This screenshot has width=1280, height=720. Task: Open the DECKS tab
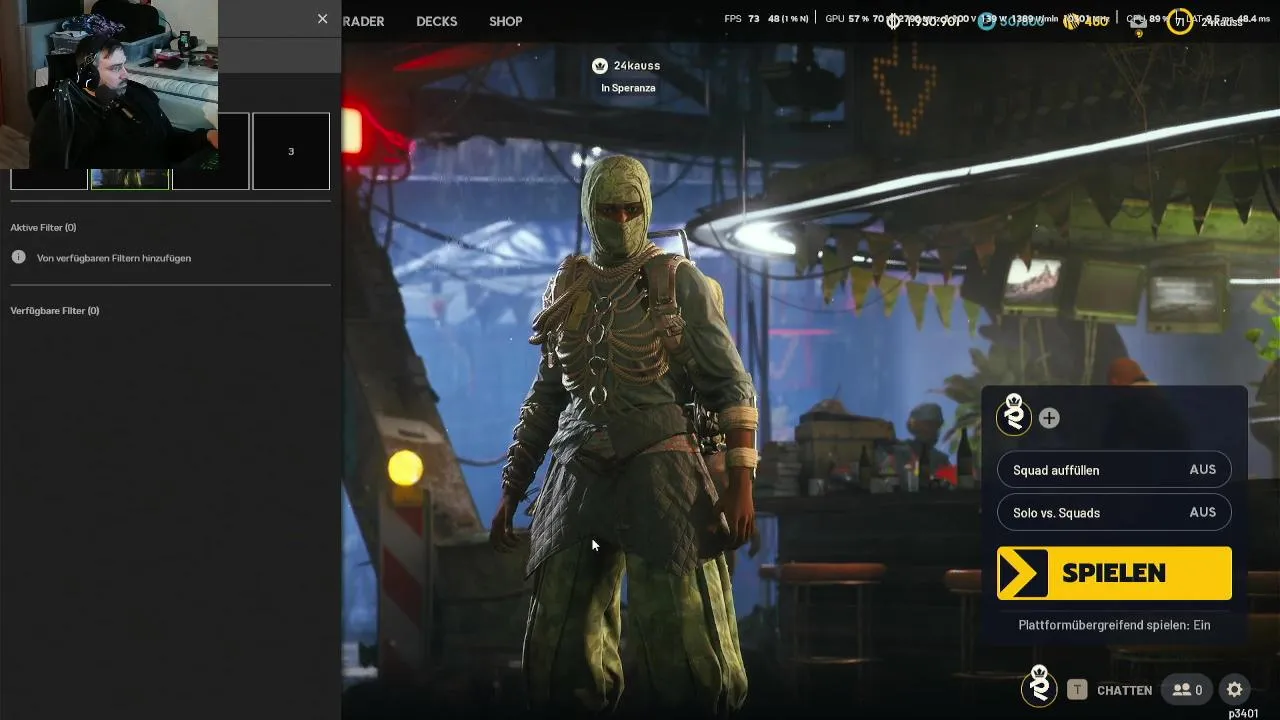[x=436, y=21]
